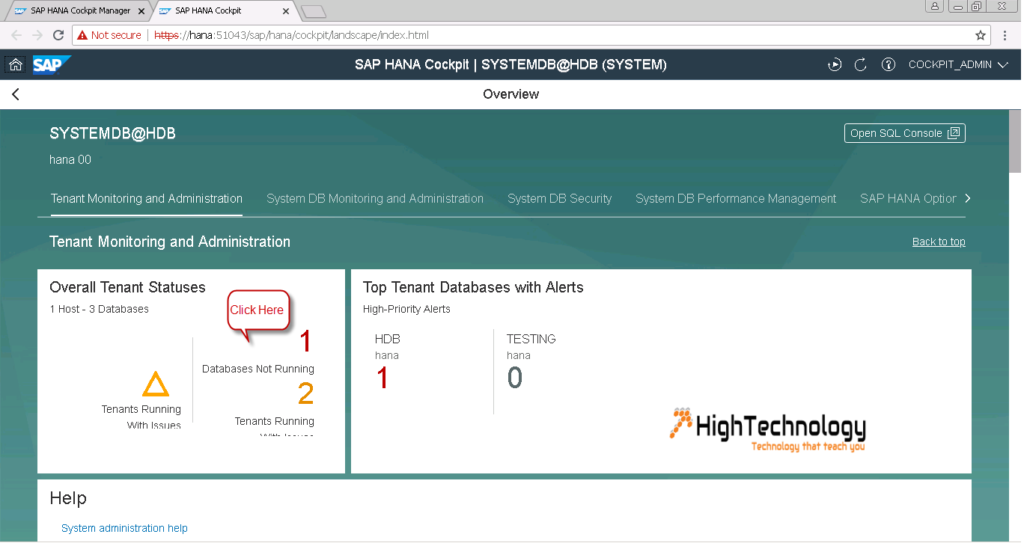The image size is (1024, 543).
Task: Expand the COCKPIT_ADMIN user menu
Action: (958, 65)
